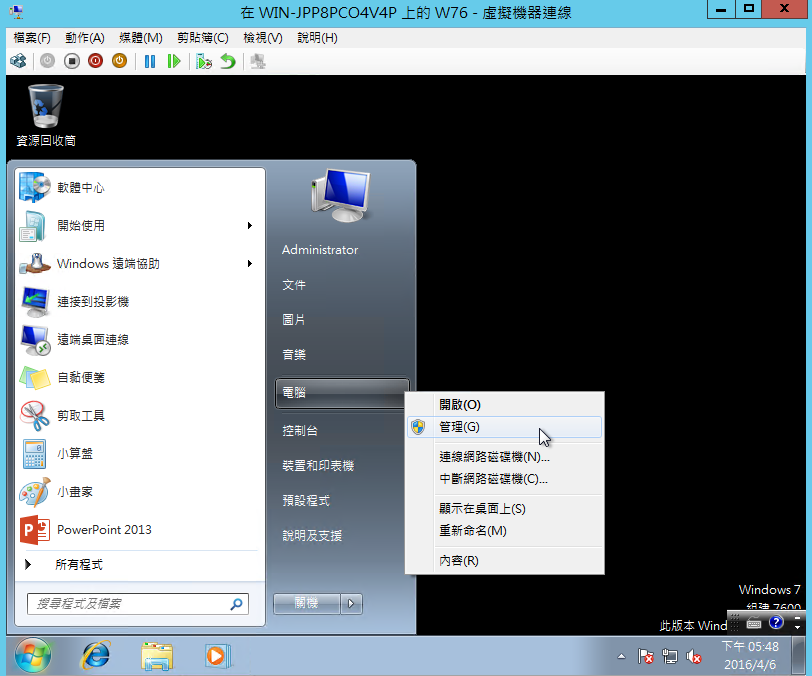812x676 pixels.
Task: Create a checkpoint with the toolbar icon
Action: pyautogui.click(x=204, y=61)
